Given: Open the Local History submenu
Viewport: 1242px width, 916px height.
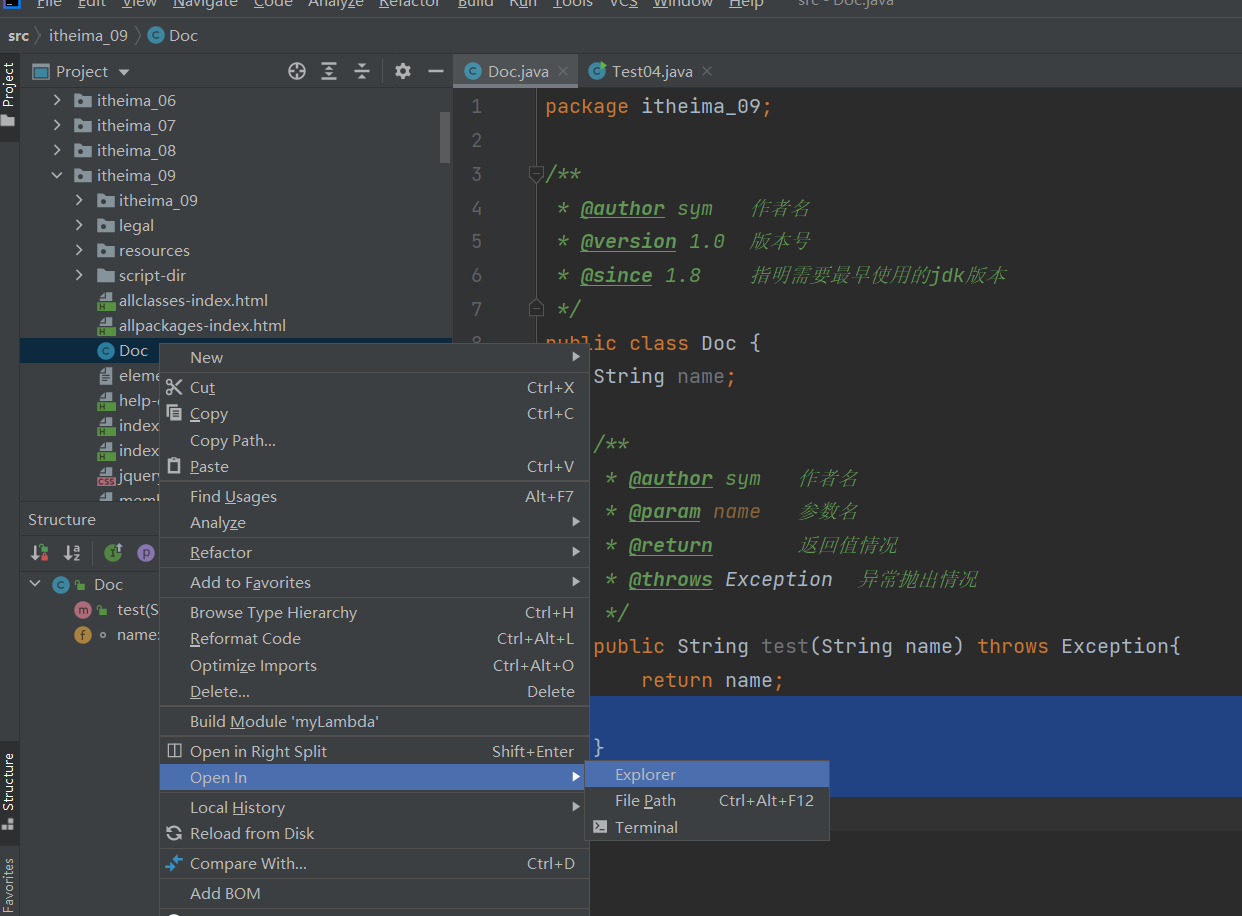Looking at the screenshot, I should pos(374,807).
